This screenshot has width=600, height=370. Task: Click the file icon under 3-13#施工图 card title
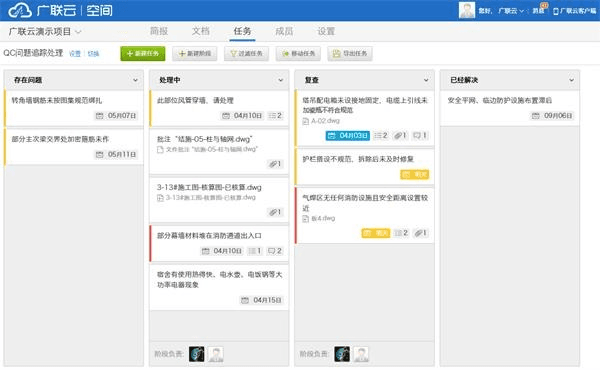(x=160, y=198)
